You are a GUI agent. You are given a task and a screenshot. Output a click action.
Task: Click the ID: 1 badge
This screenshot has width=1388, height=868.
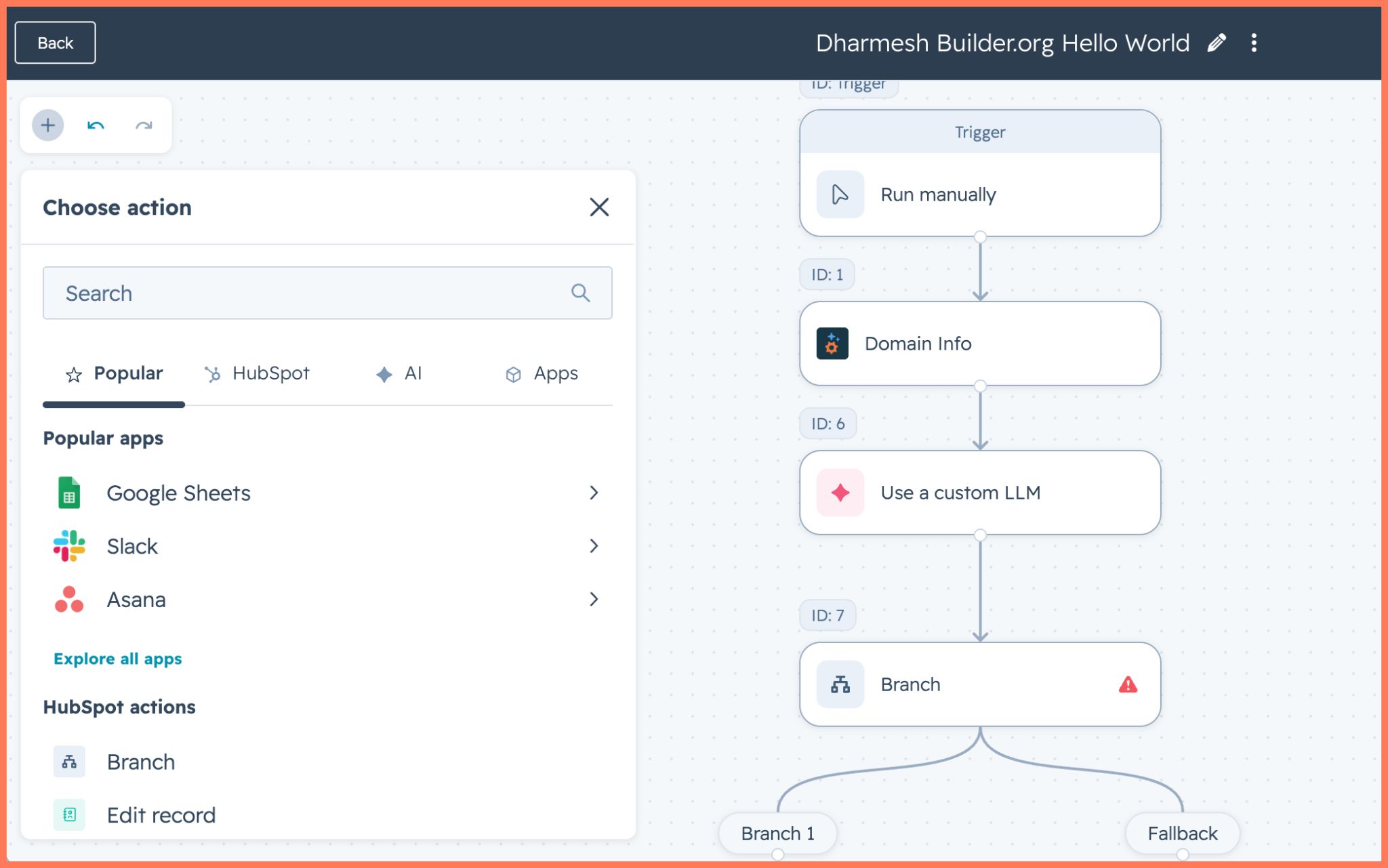[828, 274]
